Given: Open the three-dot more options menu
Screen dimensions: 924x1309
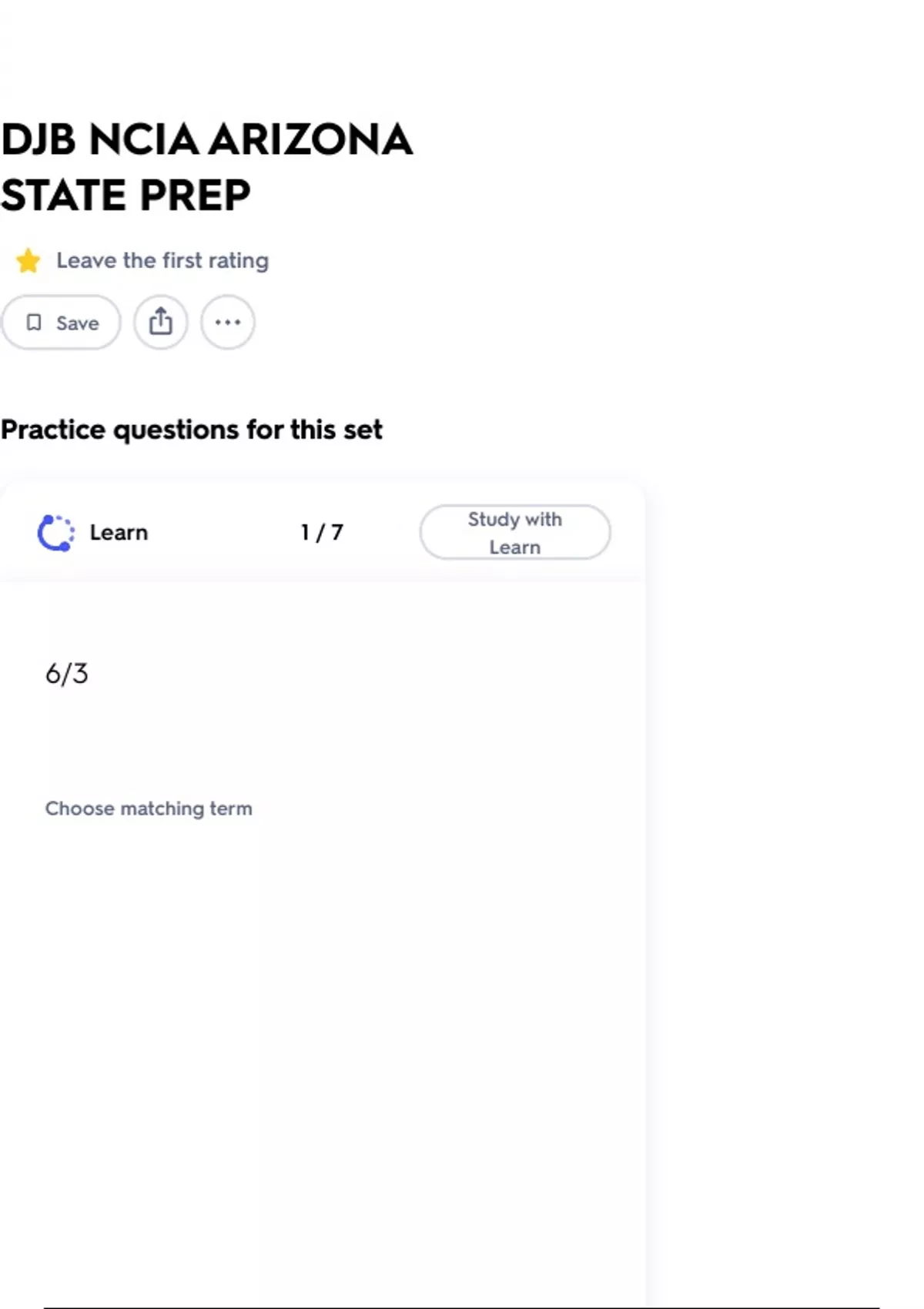Looking at the screenshot, I should pyautogui.click(x=228, y=322).
